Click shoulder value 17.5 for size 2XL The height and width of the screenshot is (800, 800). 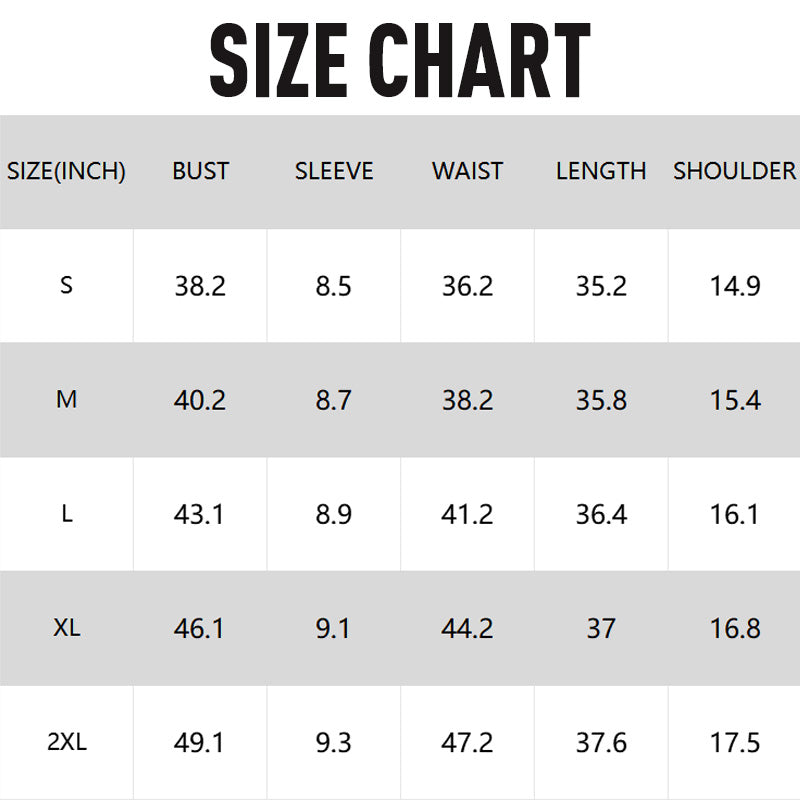735,743
